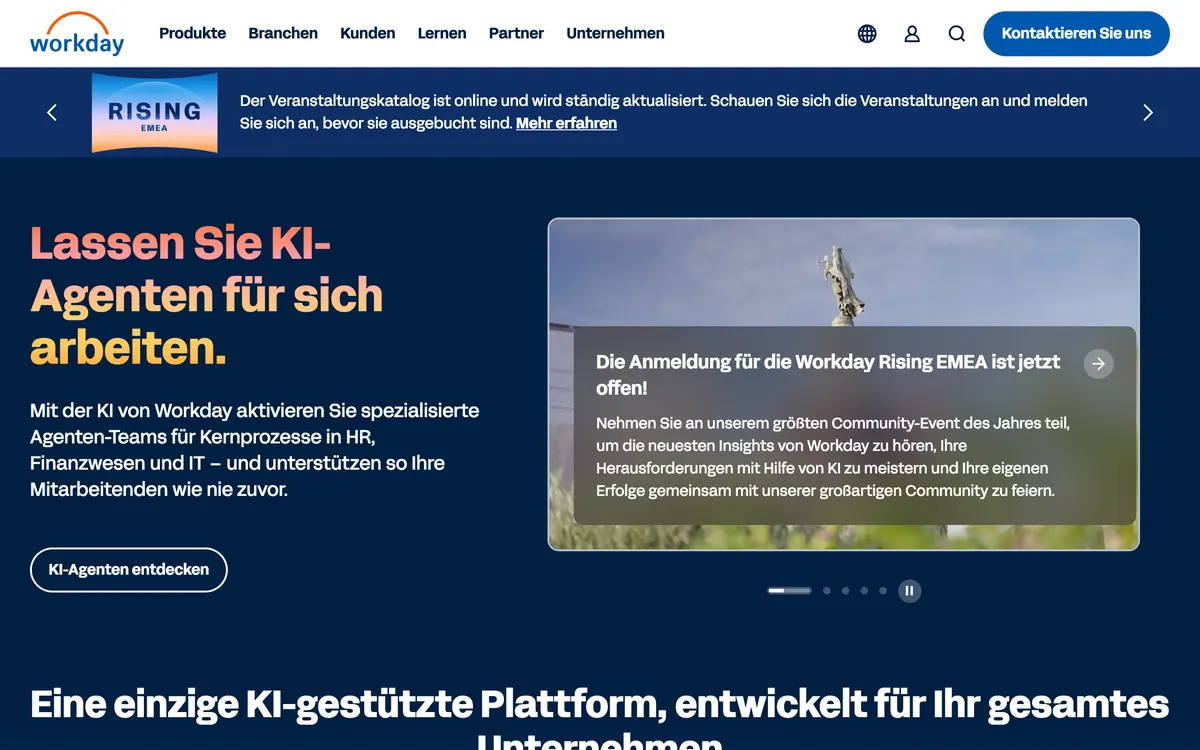Open the Unternehmen menu
1200x750 pixels.
615,33
